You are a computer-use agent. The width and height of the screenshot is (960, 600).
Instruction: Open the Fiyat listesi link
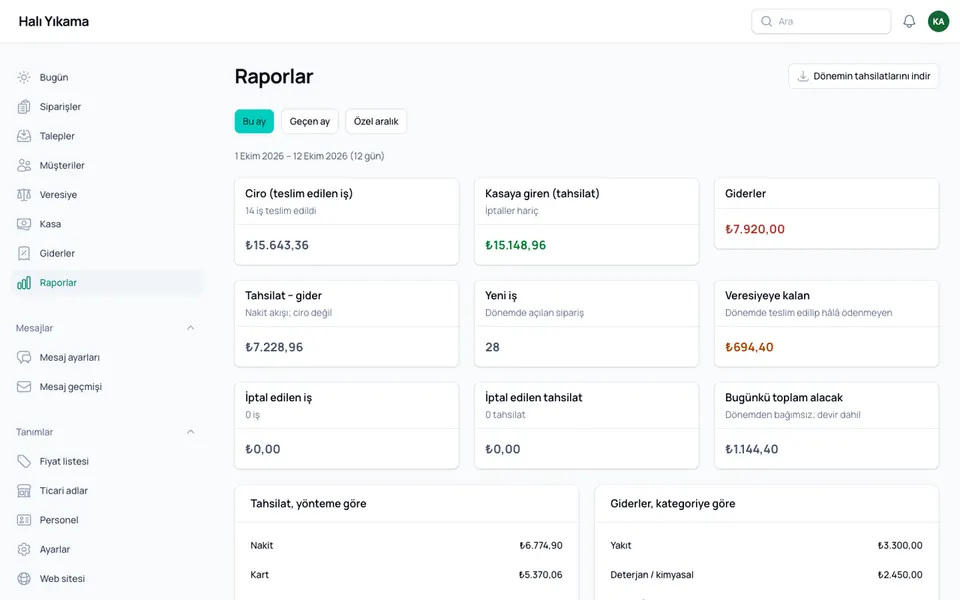(107, 462)
